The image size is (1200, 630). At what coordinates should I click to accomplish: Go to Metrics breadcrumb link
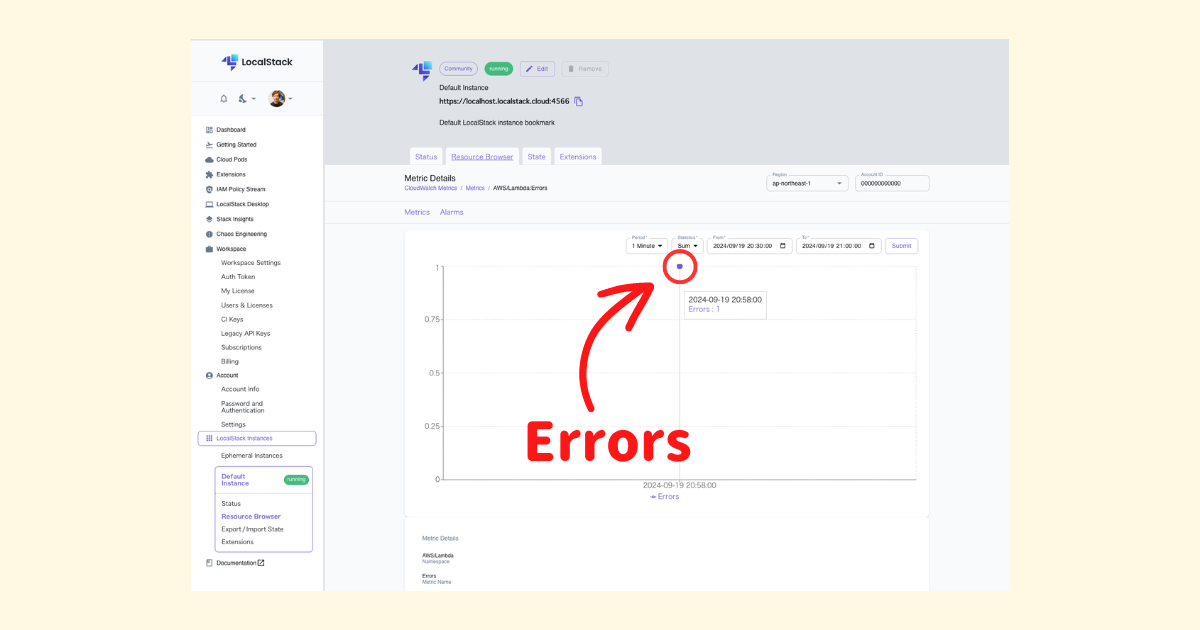[x=475, y=188]
